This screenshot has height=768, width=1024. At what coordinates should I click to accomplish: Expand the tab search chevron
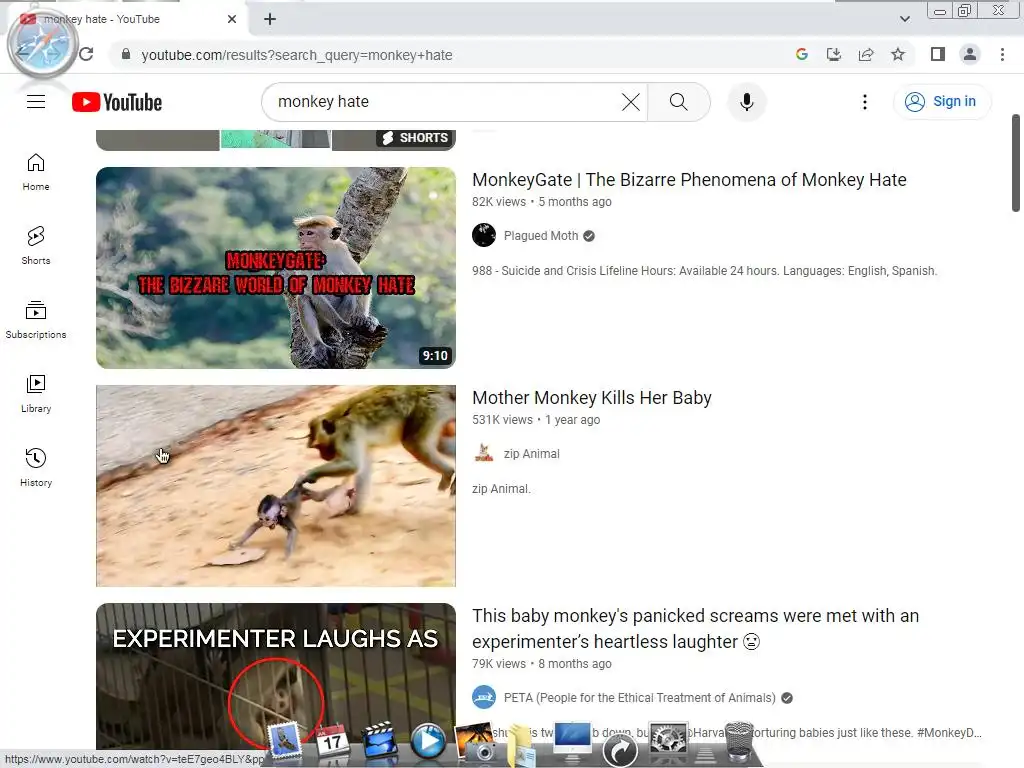[x=904, y=19]
